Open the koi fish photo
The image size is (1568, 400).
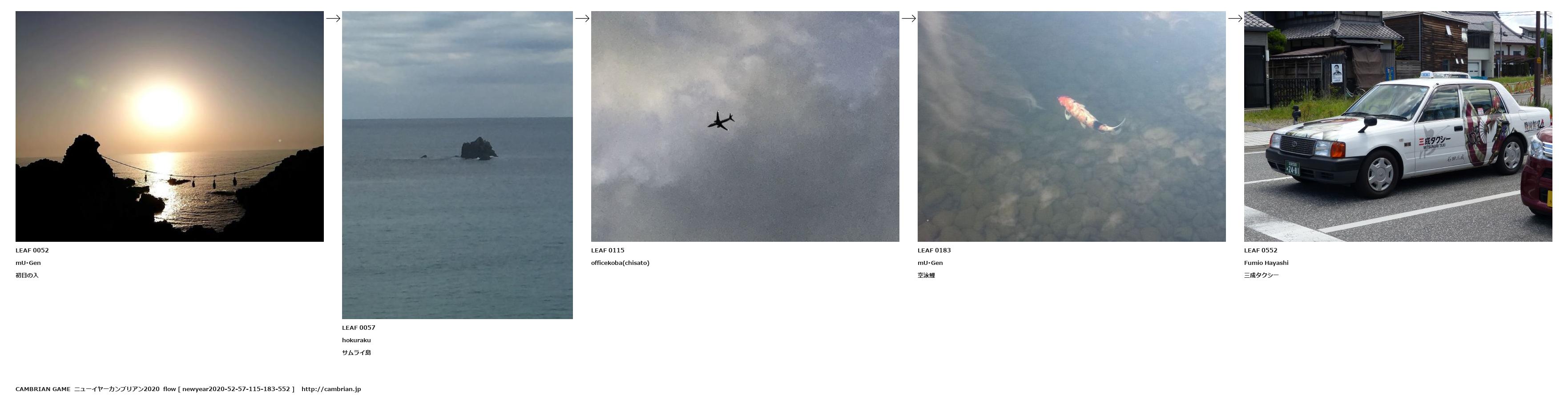1072,126
